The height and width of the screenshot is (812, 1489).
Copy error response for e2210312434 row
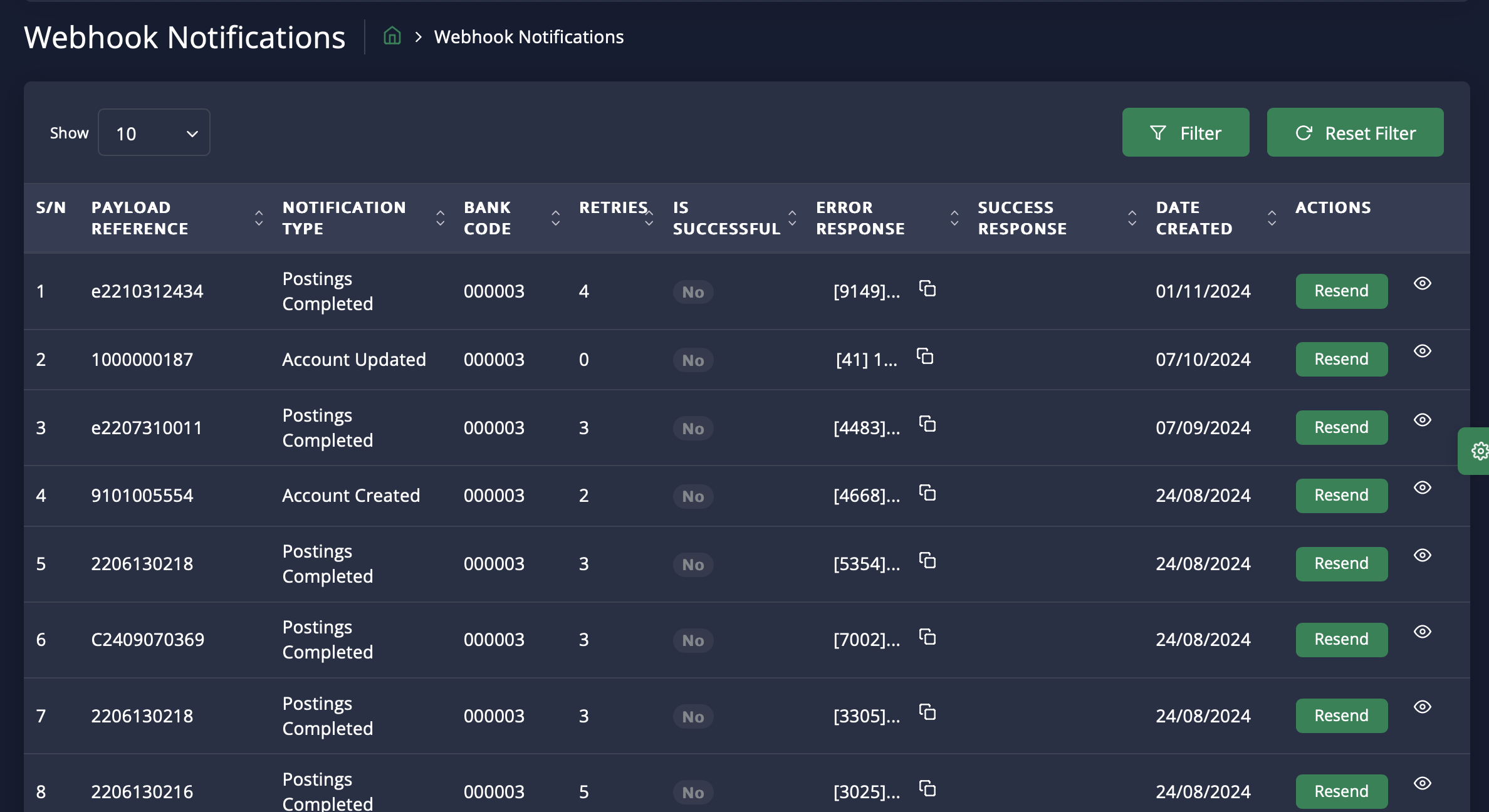point(927,289)
